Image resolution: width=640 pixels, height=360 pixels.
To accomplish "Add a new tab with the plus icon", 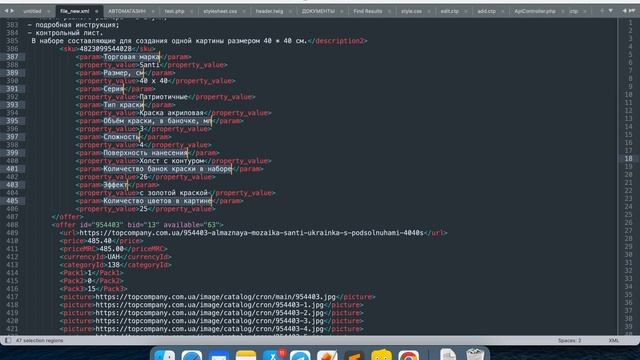I will (602, 11).
